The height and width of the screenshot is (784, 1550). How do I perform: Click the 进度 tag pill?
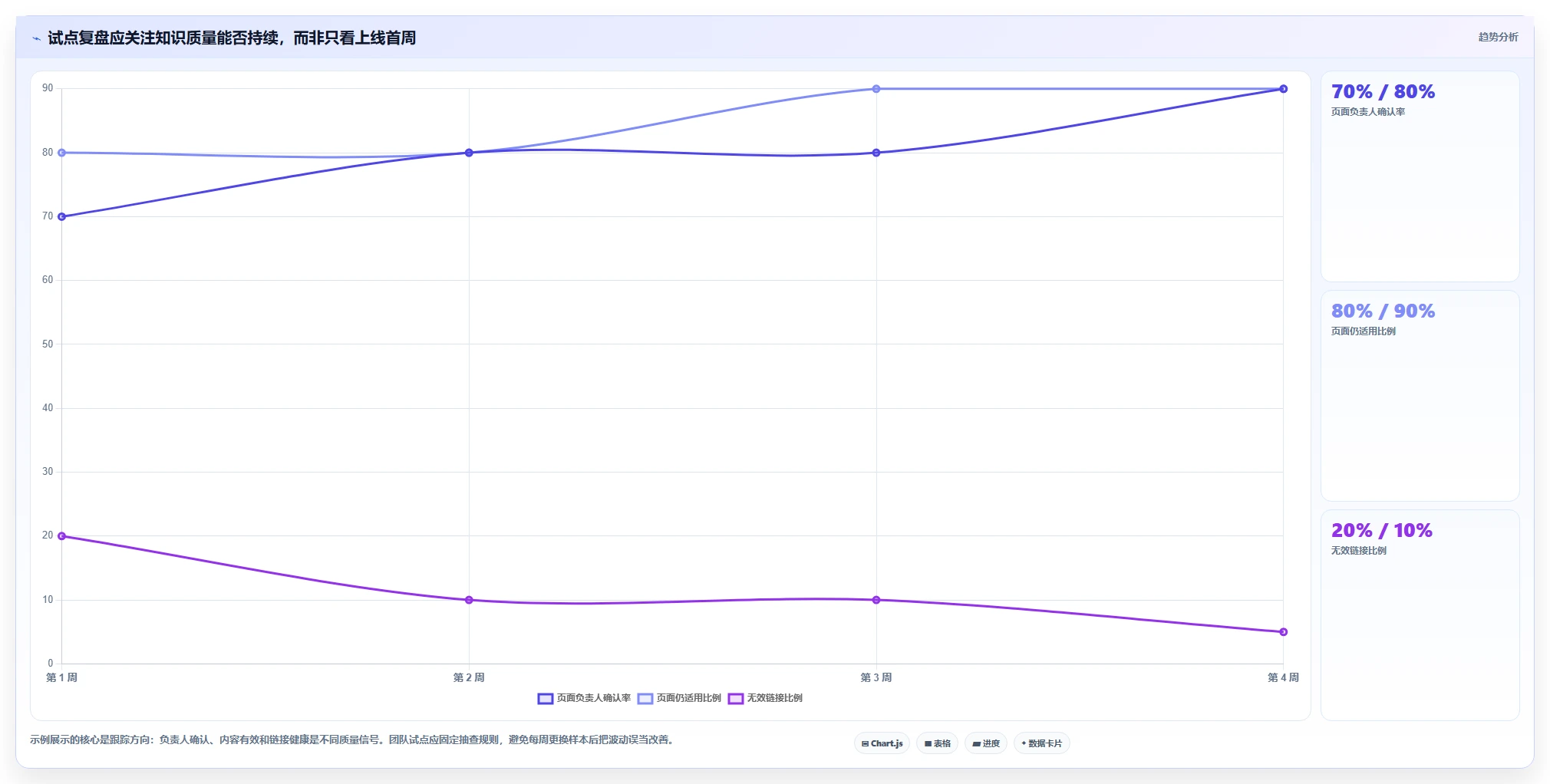point(986,743)
